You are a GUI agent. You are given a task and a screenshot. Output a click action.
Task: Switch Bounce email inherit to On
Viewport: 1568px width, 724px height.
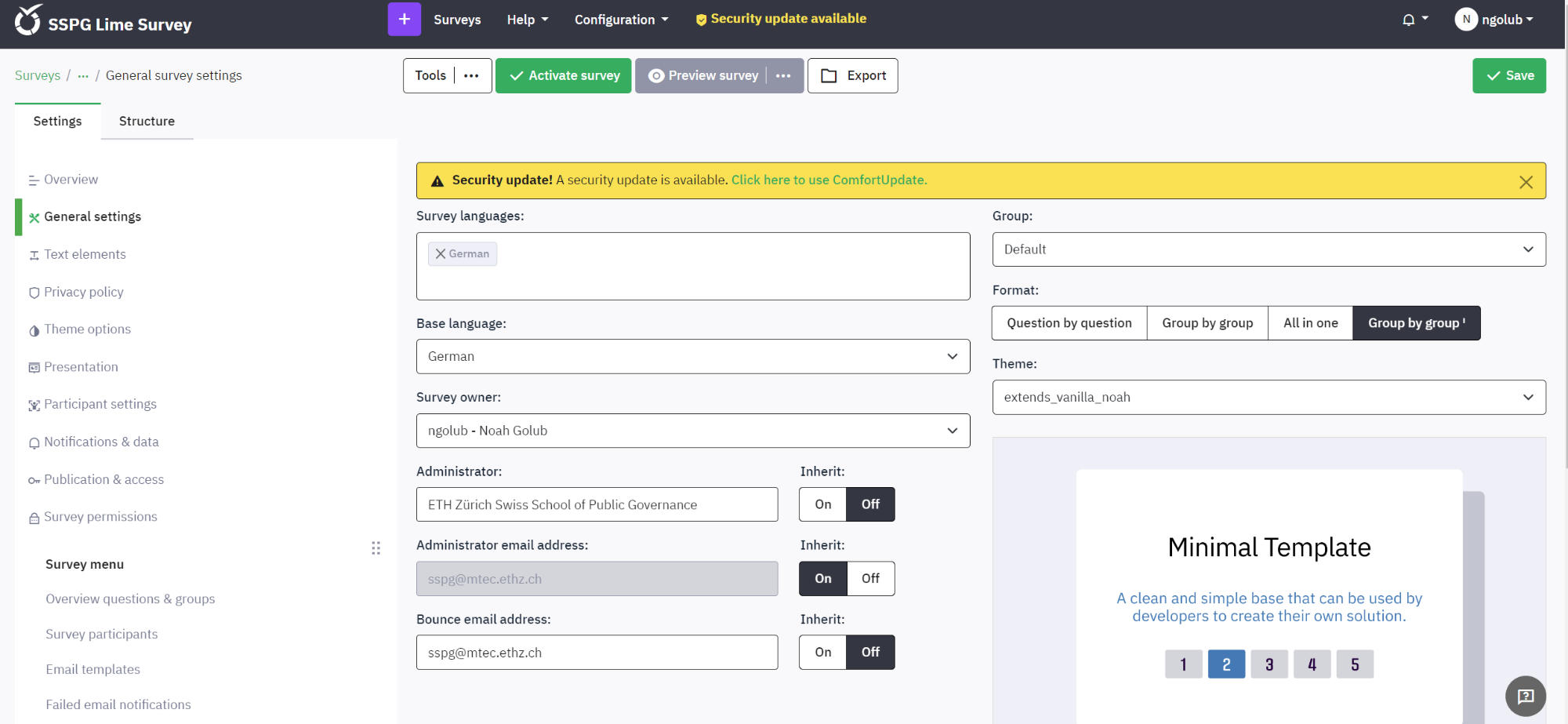(x=822, y=653)
